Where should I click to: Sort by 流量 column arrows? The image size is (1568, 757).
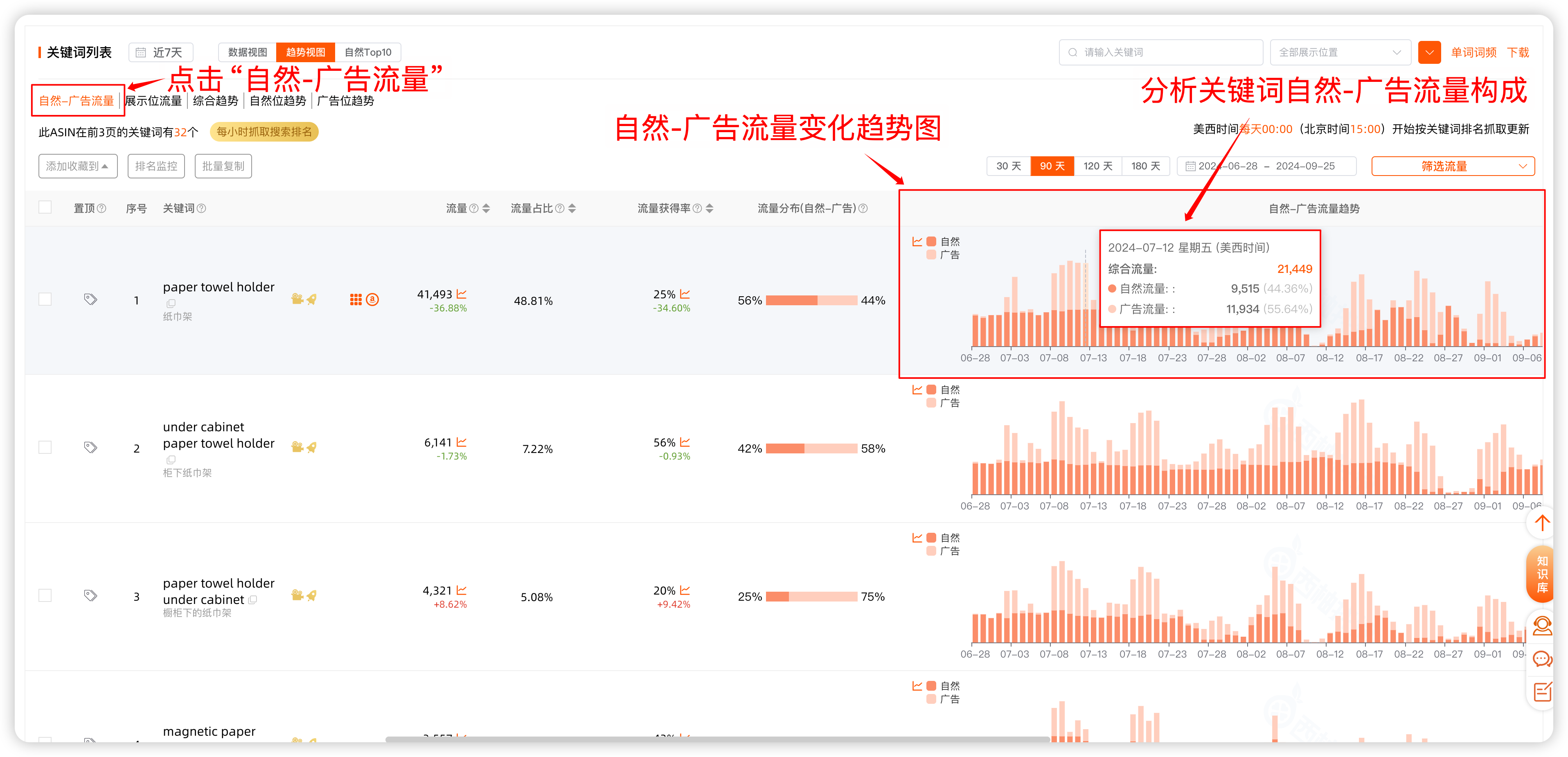pyautogui.click(x=486, y=208)
